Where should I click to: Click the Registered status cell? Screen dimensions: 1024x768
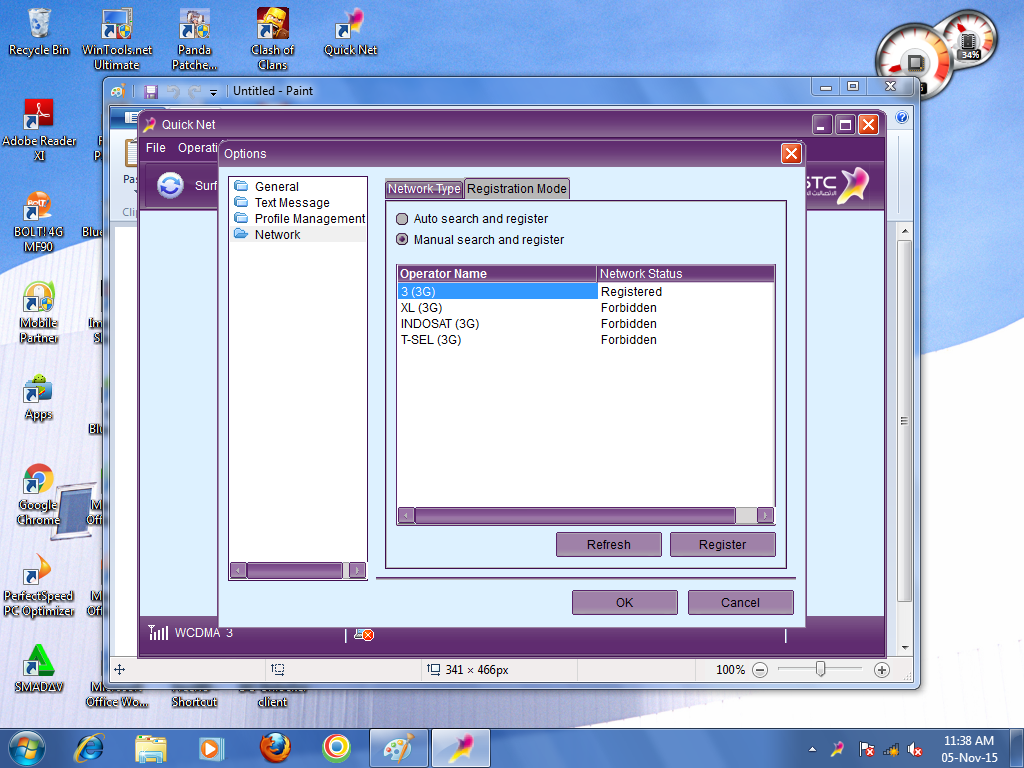(632, 291)
